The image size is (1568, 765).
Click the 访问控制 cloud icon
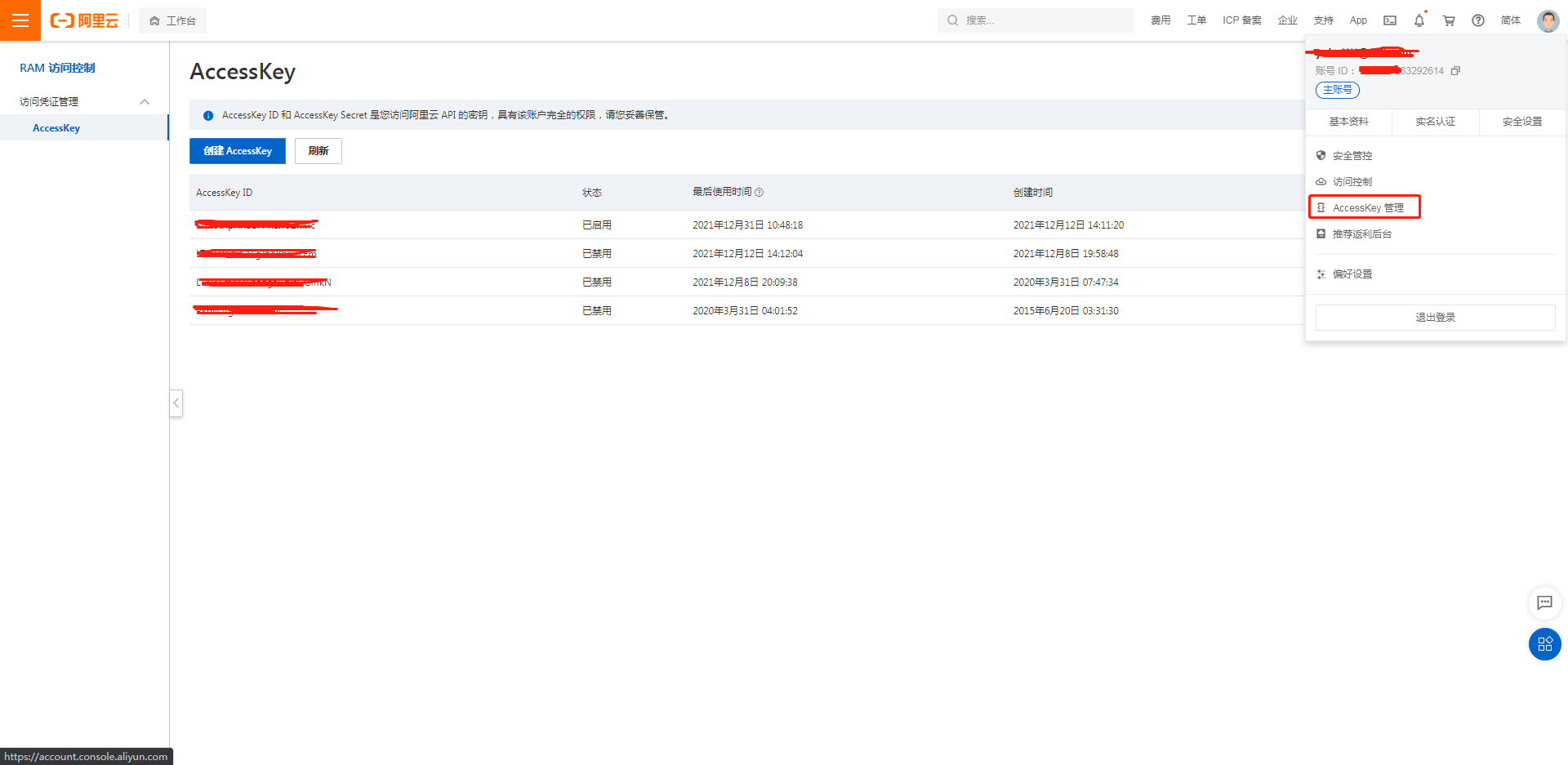point(1321,181)
